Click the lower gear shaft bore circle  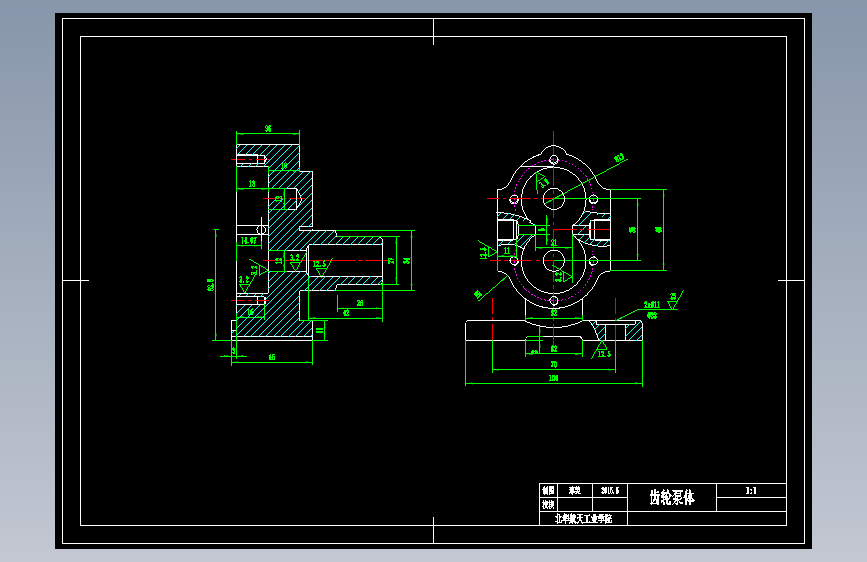(553, 261)
